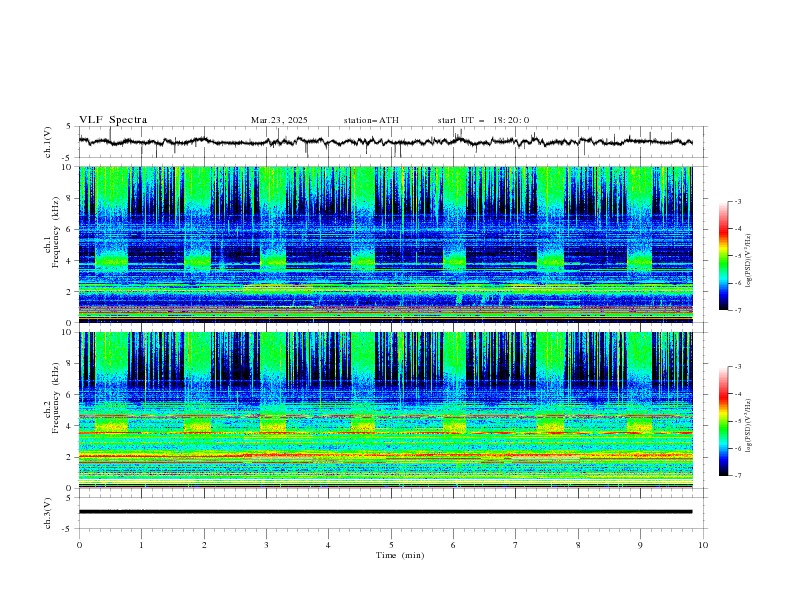792x612 pixels.
Task: Click time axis tick label "2"
Action: coord(204,545)
